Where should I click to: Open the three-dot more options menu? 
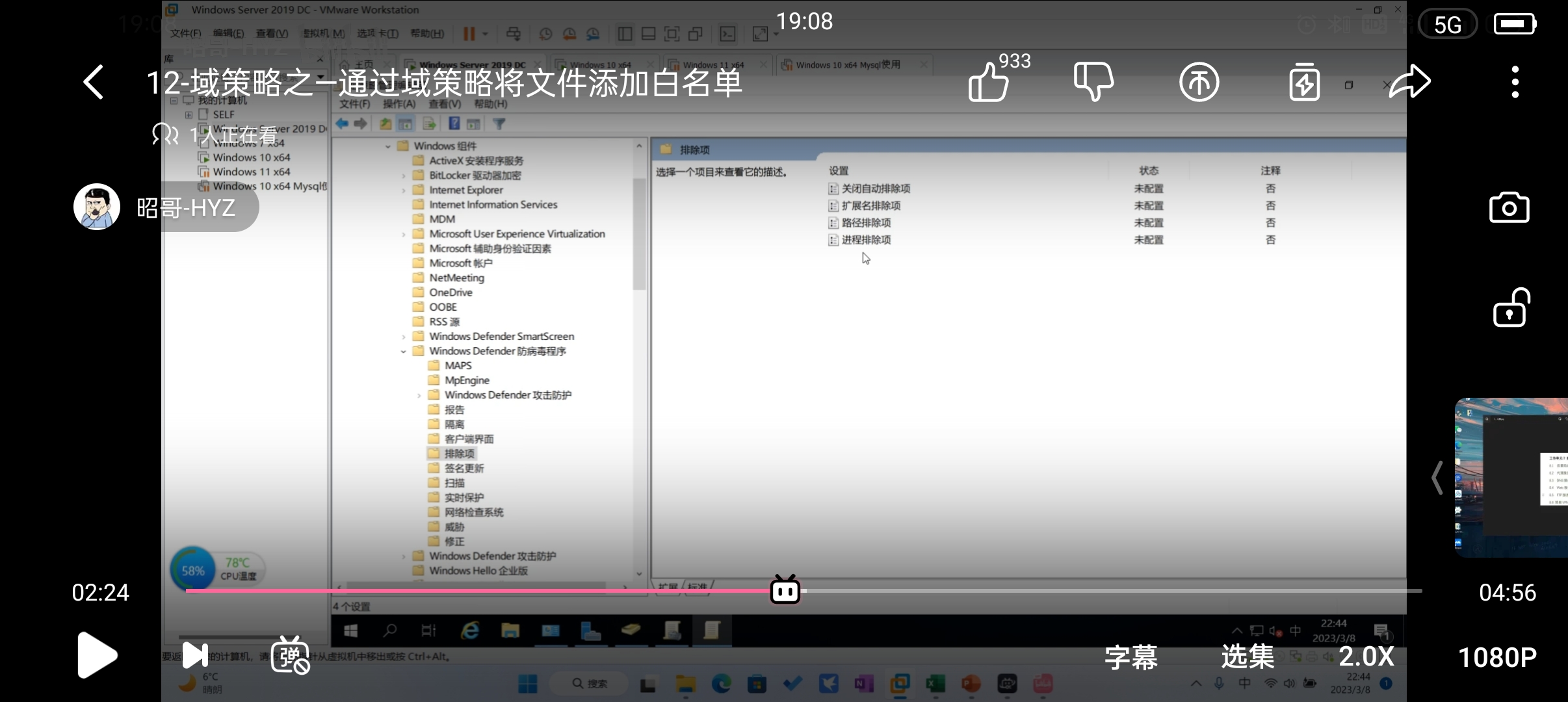coord(1515,83)
